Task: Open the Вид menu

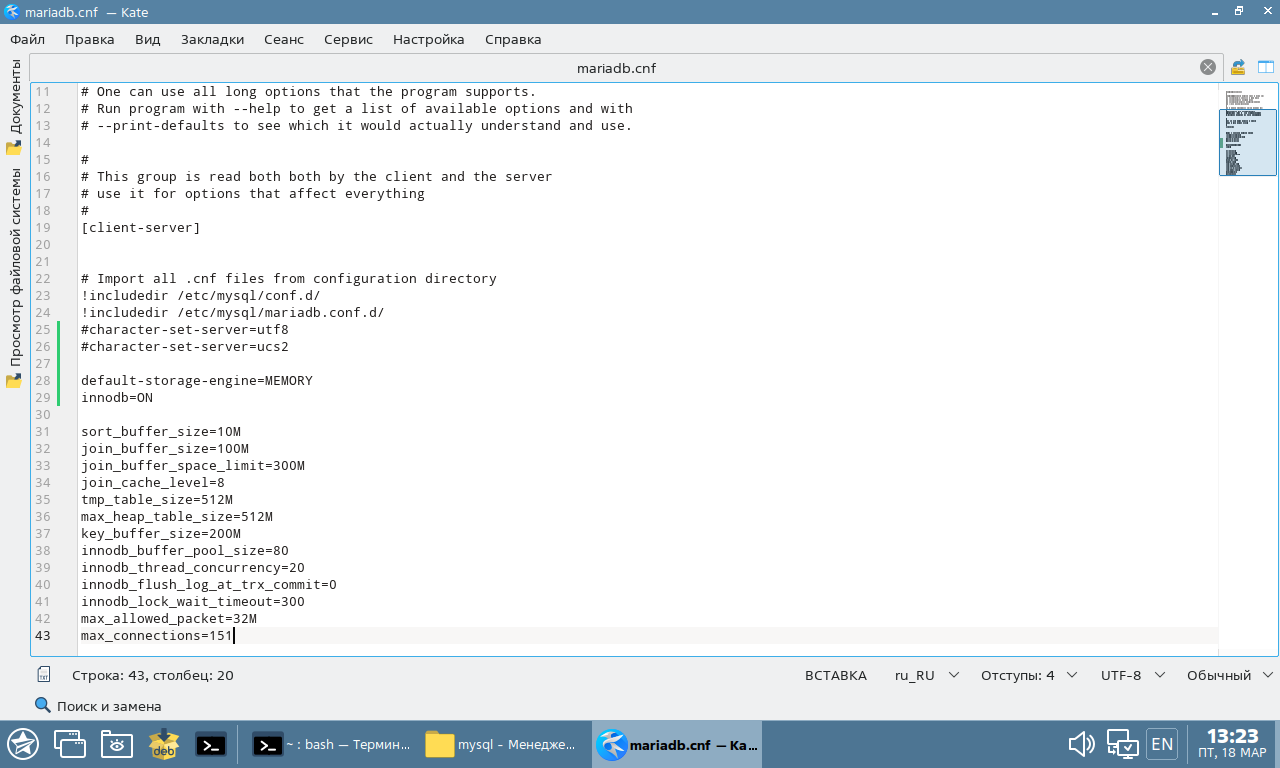Action: pyautogui.click(x=147, y=39)
